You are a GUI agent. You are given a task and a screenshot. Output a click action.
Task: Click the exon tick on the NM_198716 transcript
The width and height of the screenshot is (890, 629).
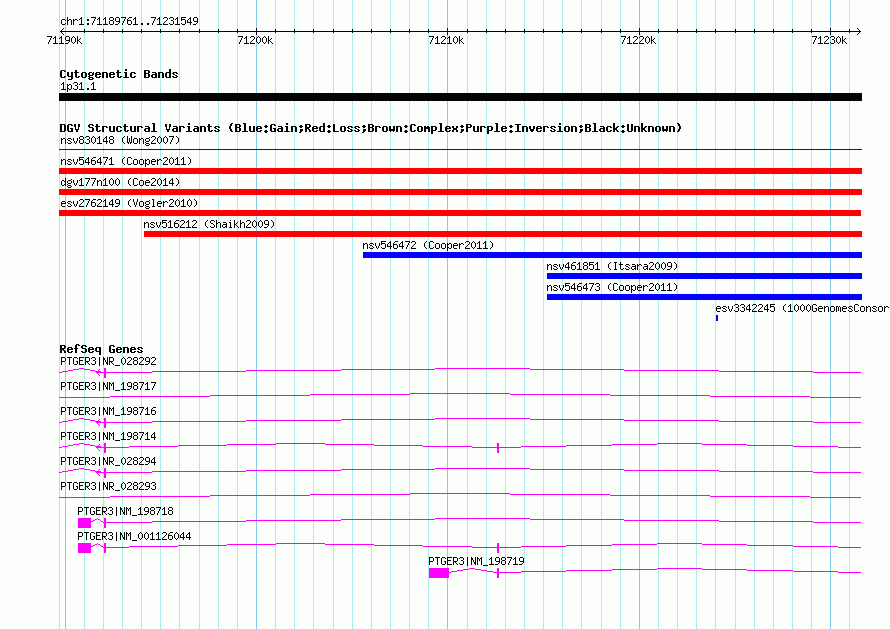[105, 423]
